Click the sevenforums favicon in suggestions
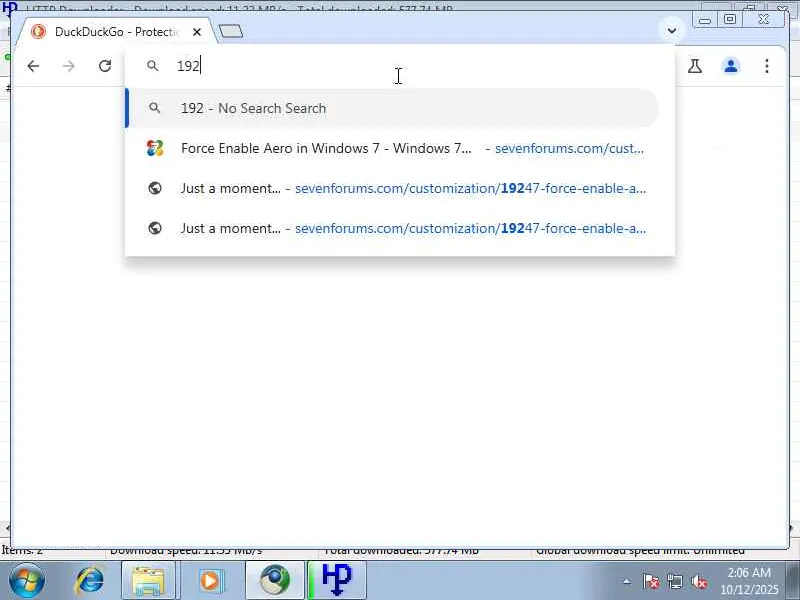800x600 pixels. click(x=155, y=148)
